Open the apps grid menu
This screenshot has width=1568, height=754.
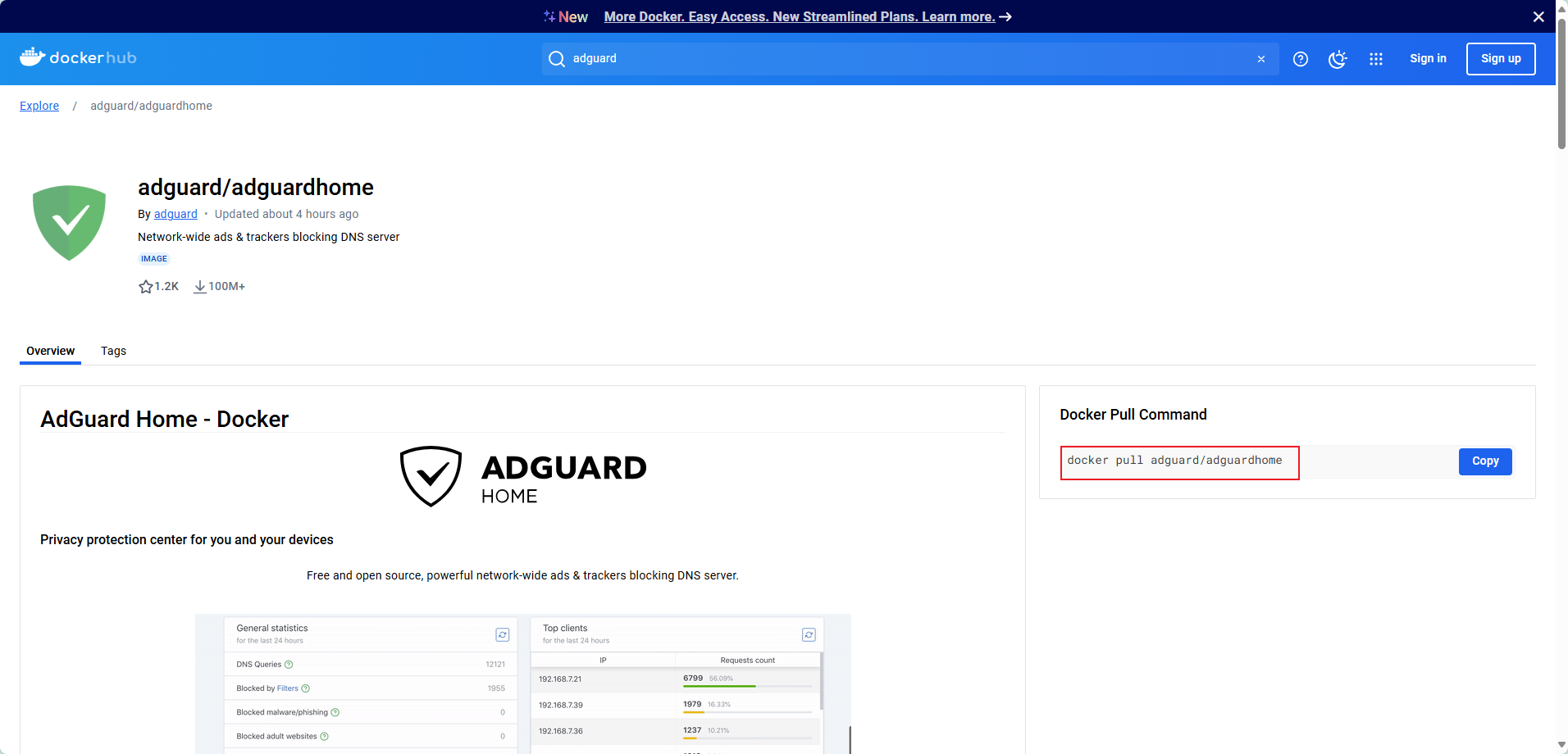click(x=1375, y=59)
